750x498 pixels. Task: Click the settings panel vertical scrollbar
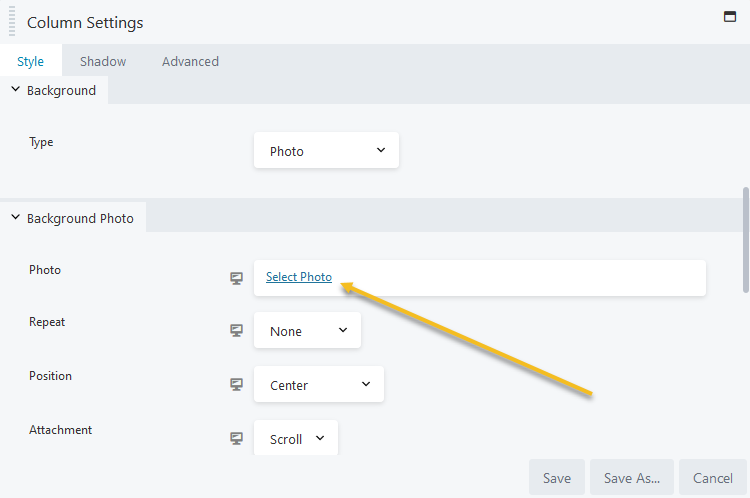(x=746, y=240)
